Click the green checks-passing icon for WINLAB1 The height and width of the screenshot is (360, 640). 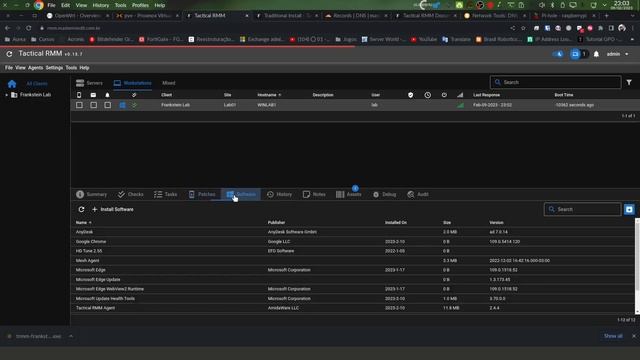tap(134, 105)
